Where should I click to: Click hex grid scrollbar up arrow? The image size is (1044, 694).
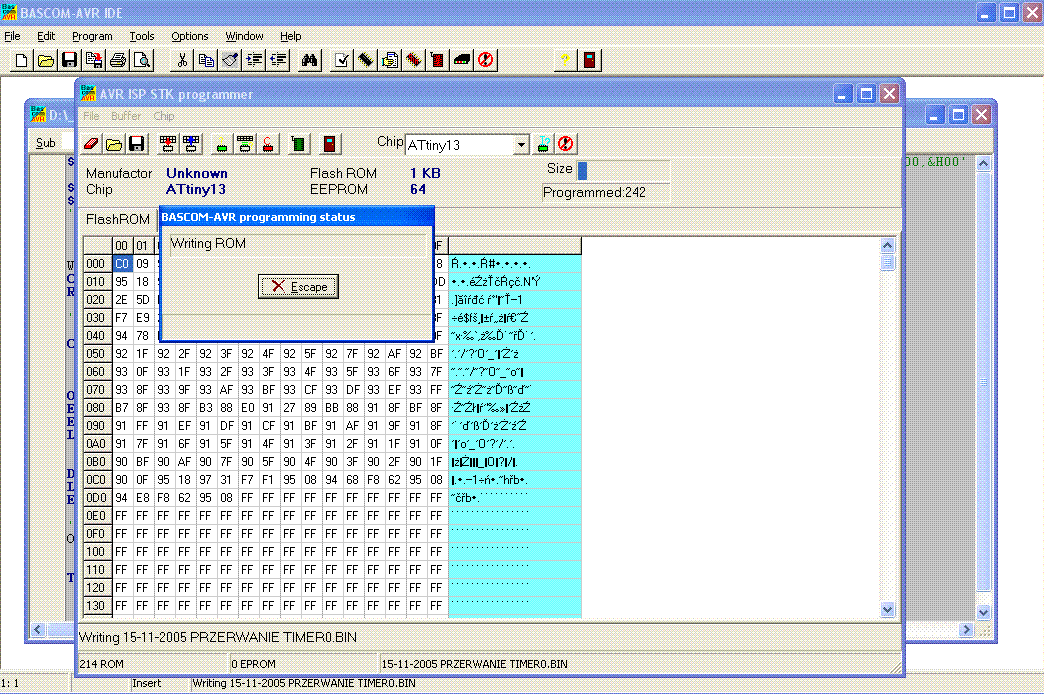888,246
